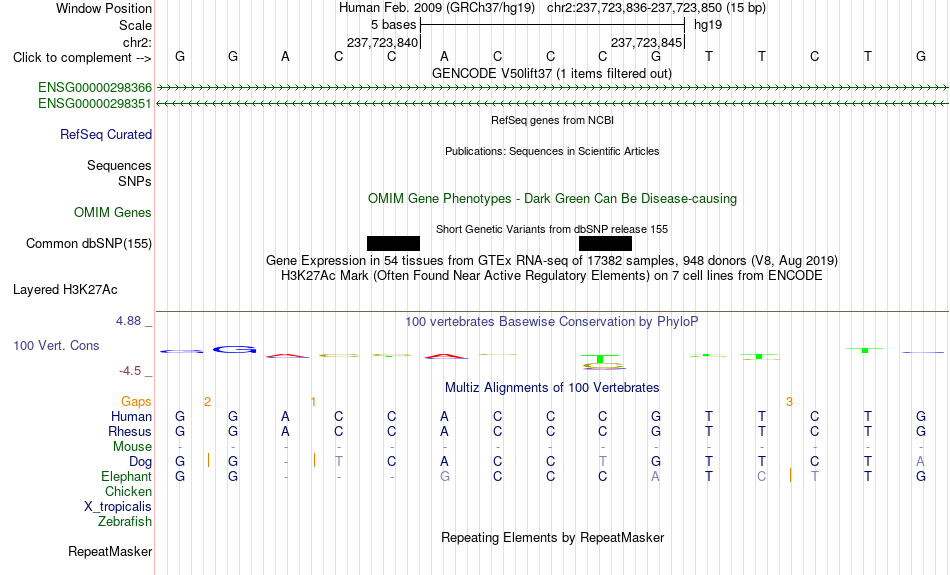Viewport: 950px width, 575px height.
Task: Open the ENSG00000298366 gene label
Action: click(x=95, y=88)
